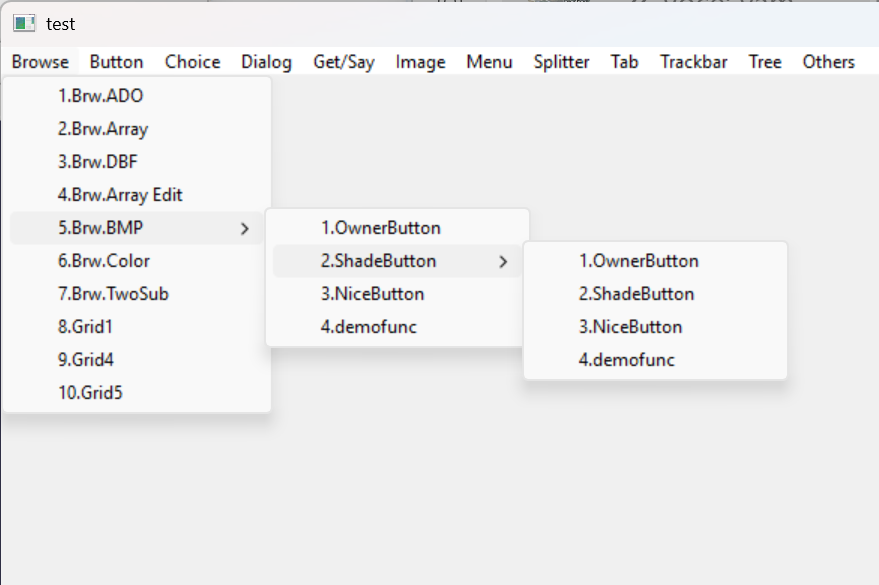
Task: Open the Menu menu in menu bar
Action: point(489,62)
